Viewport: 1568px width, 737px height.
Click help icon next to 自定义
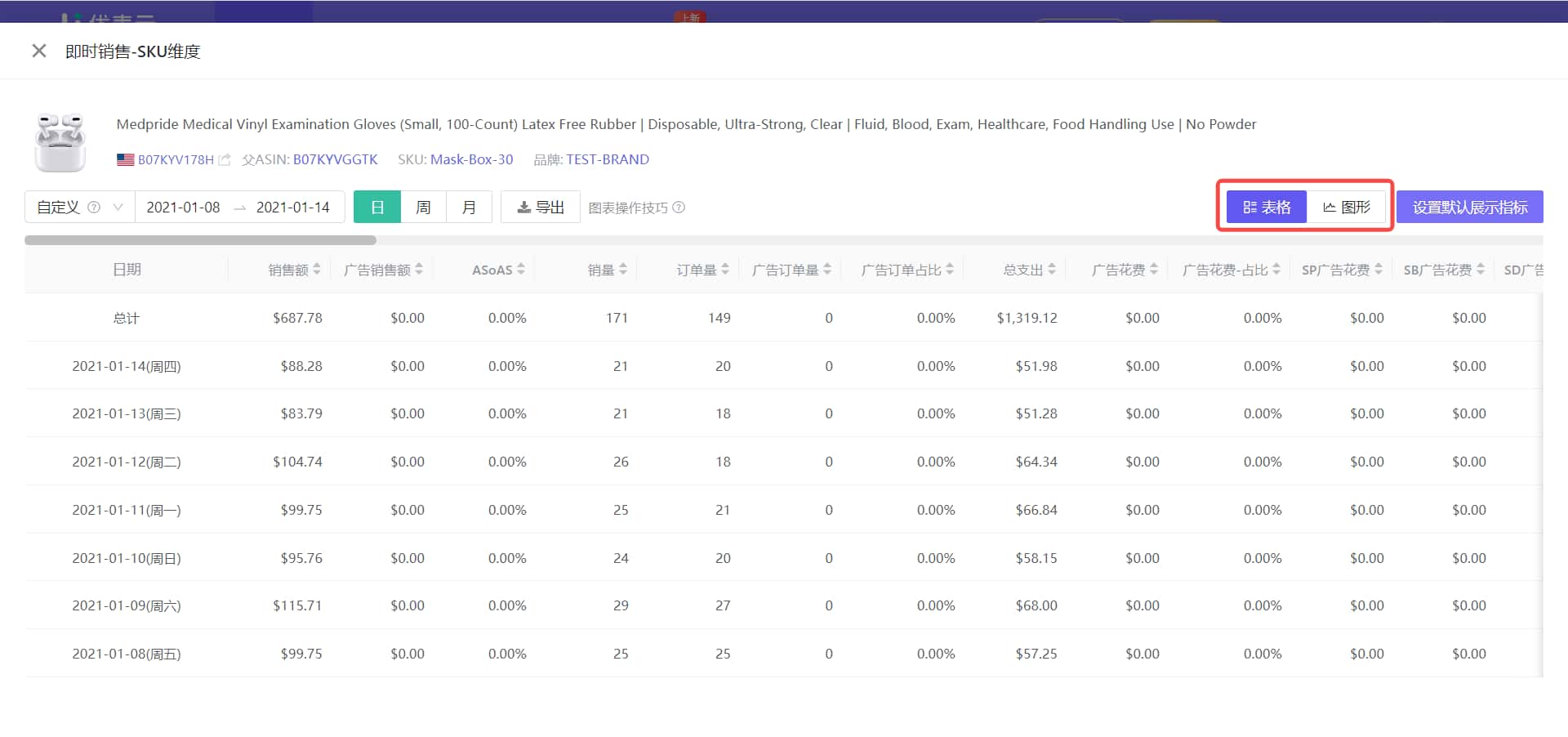click(x=94, y=208)
